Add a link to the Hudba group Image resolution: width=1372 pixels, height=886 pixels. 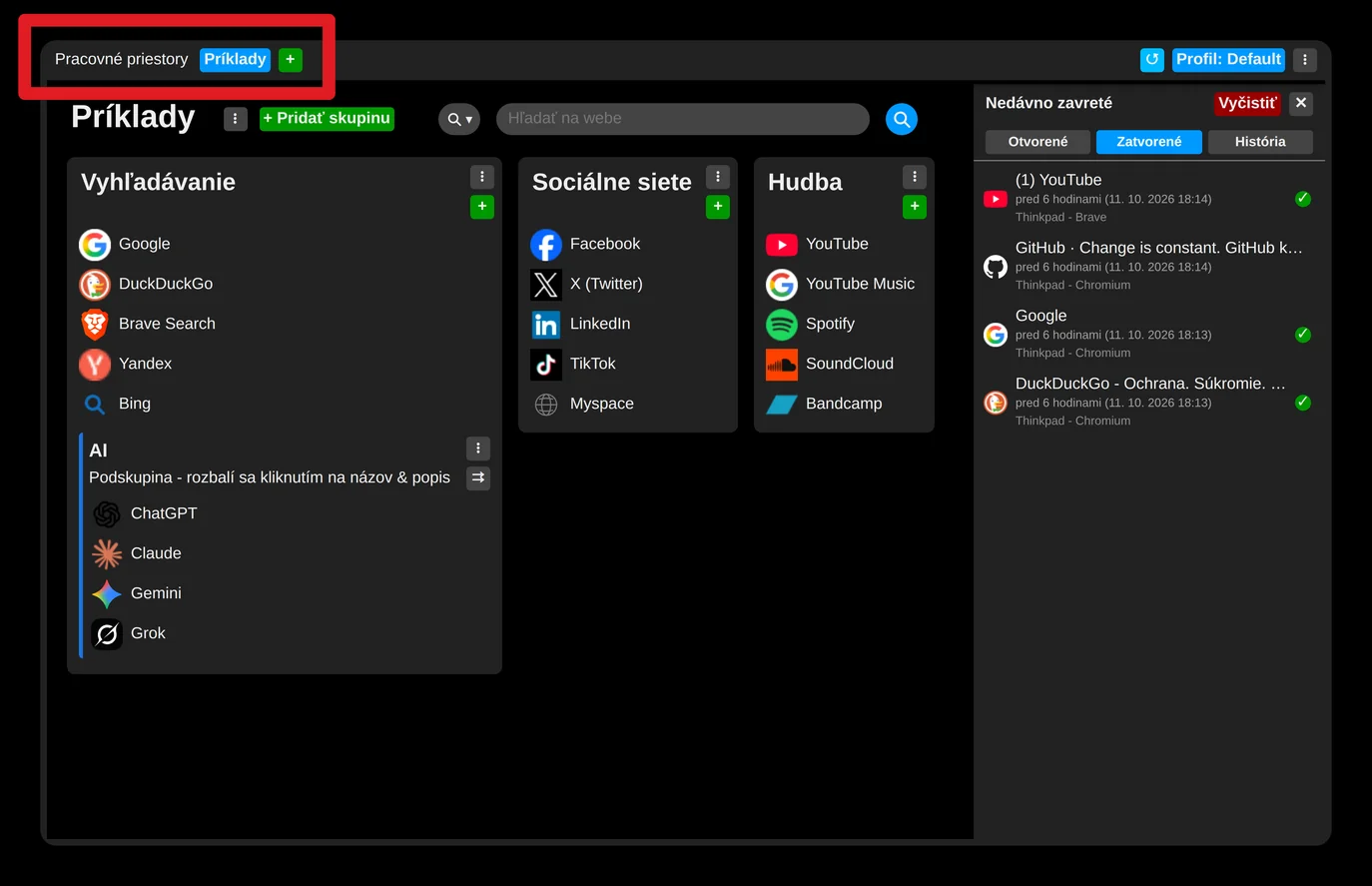pos(915,207)
